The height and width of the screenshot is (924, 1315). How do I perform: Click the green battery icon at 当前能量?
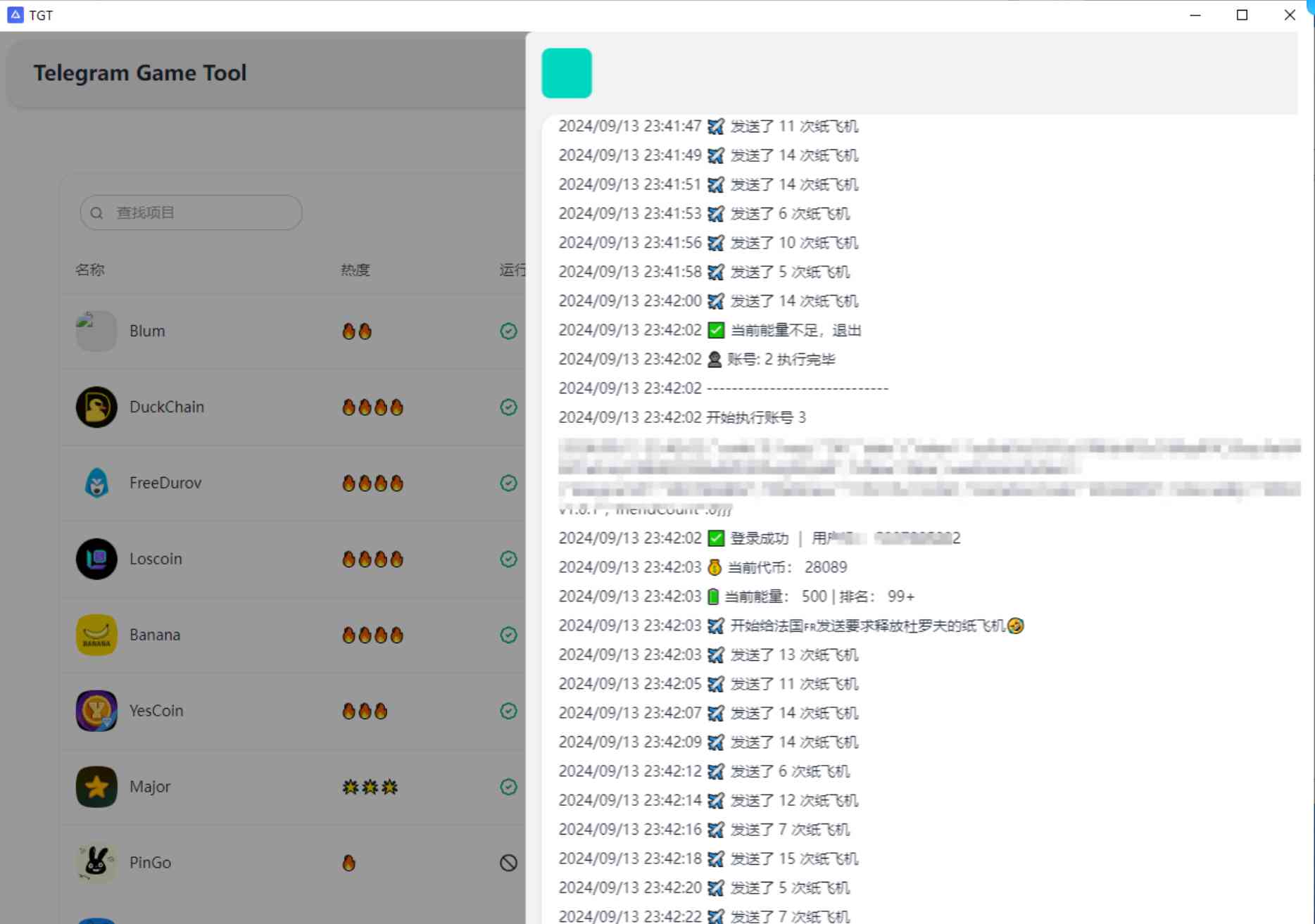coord(713,597)
